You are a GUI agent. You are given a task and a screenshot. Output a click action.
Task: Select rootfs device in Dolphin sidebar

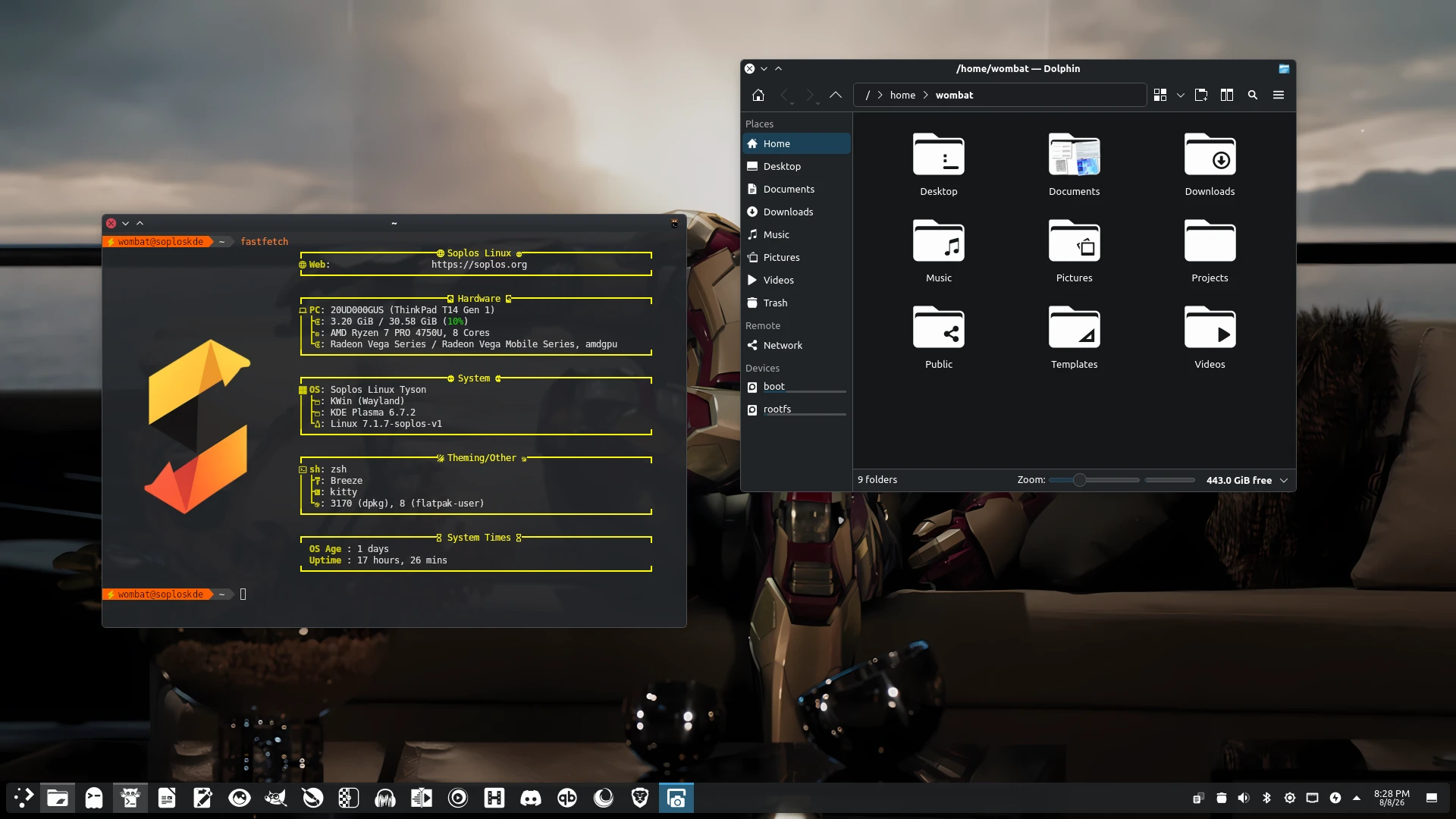click(796, 409)
